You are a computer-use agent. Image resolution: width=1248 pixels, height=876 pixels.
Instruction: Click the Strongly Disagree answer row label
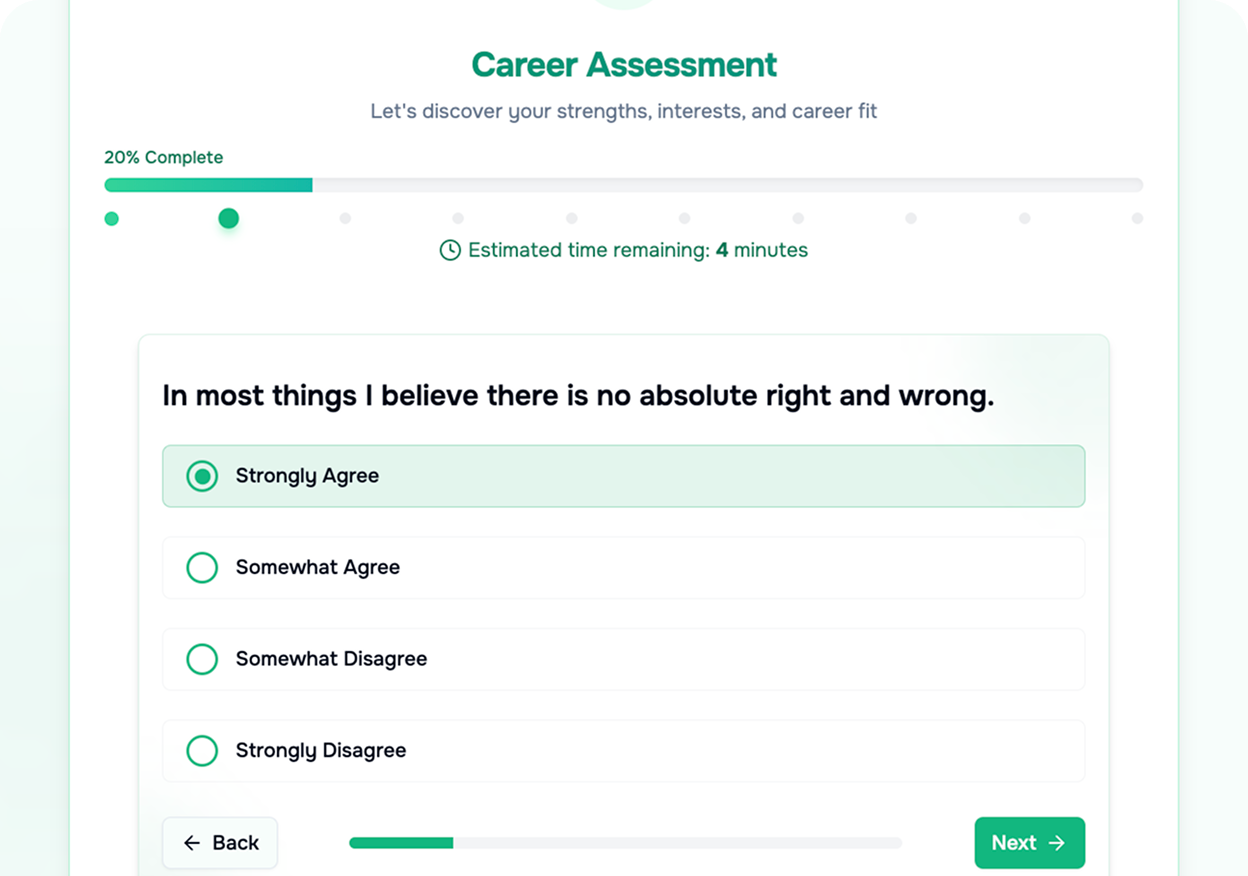(x=321, y=750)
